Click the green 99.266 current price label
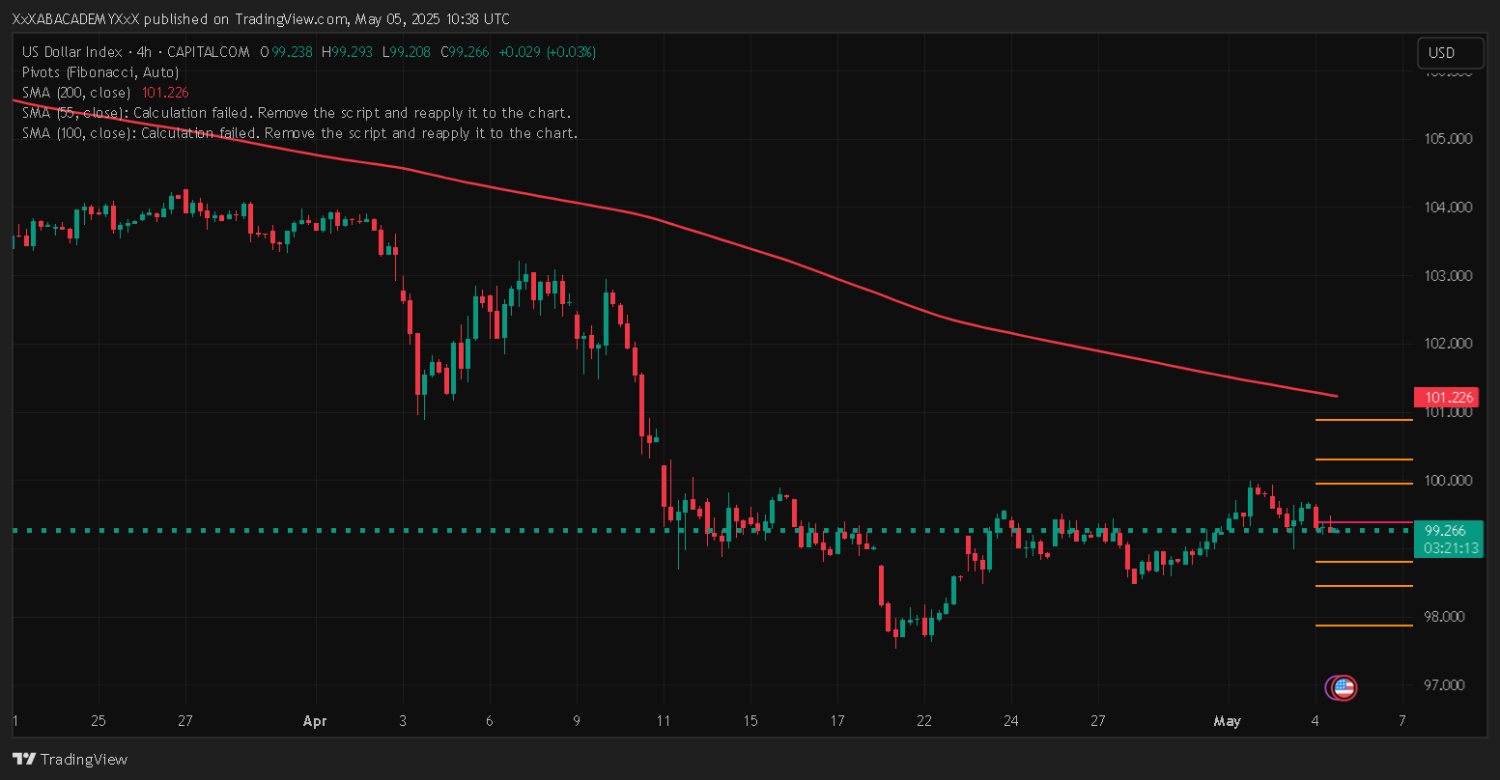 1445,530
